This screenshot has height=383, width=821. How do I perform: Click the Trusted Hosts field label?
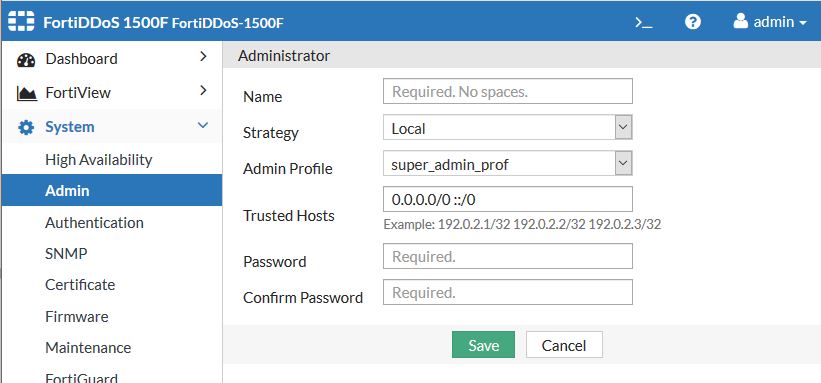click(289, 215)
